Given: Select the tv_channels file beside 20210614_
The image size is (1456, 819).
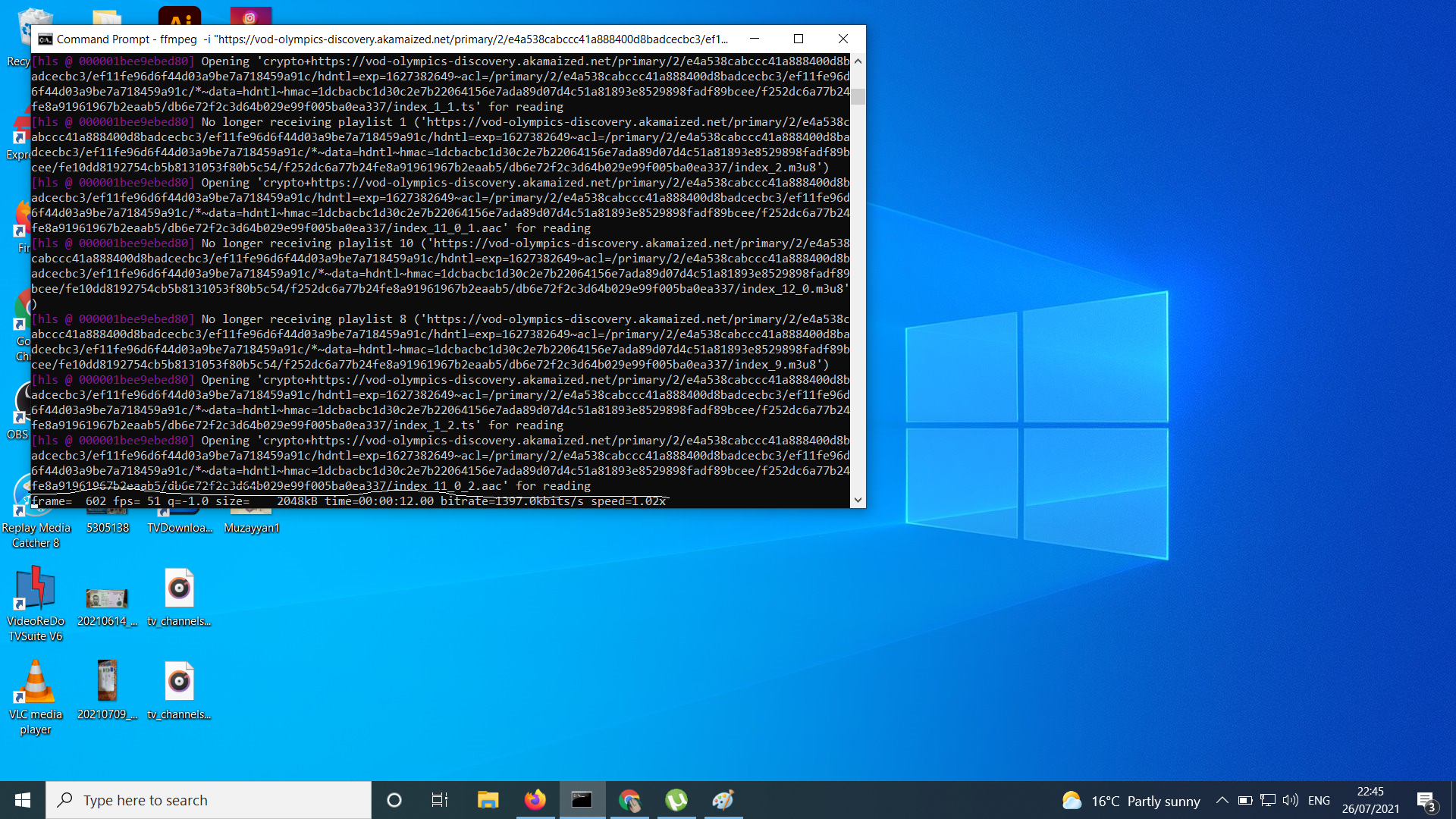Looking at the screenshot, I should pos(180,598).
